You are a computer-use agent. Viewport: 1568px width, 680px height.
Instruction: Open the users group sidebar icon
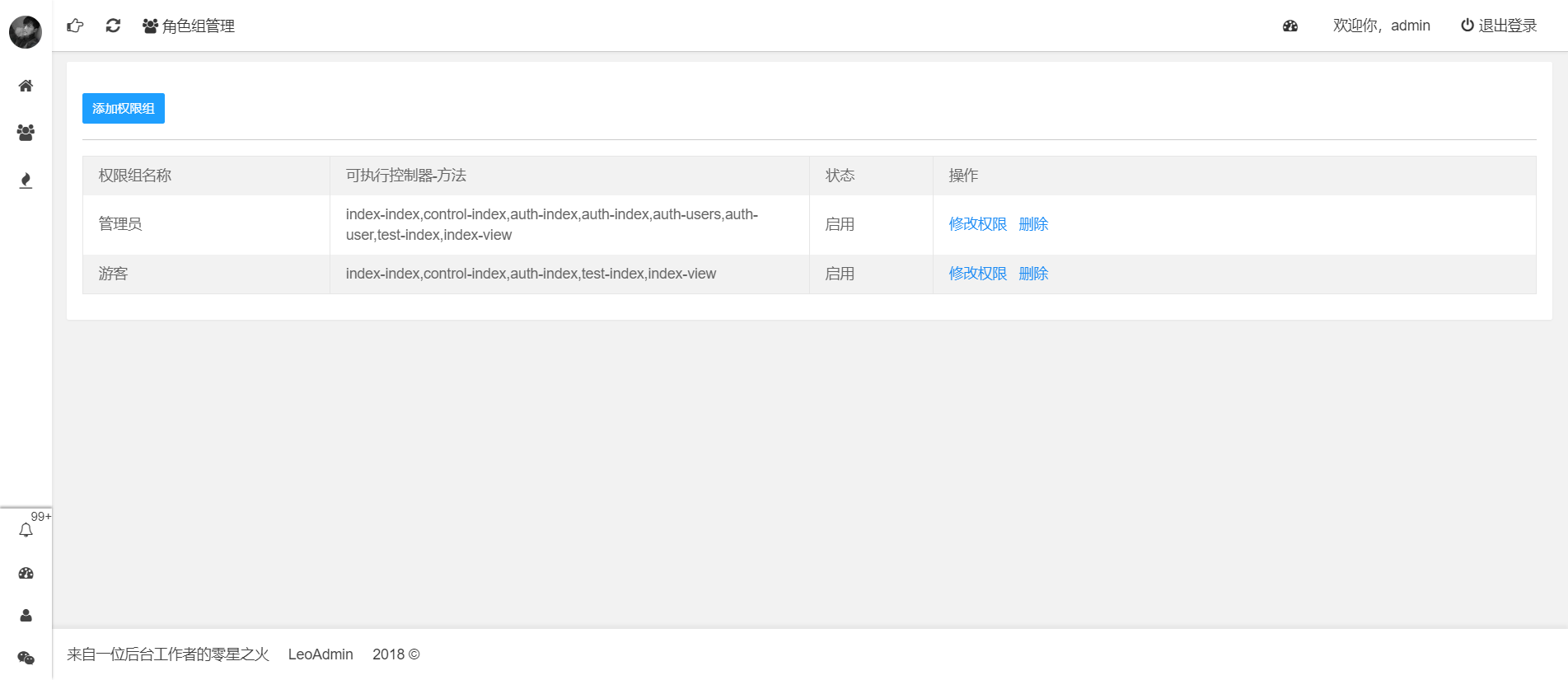pyautogui.click(x=26, y=133)
